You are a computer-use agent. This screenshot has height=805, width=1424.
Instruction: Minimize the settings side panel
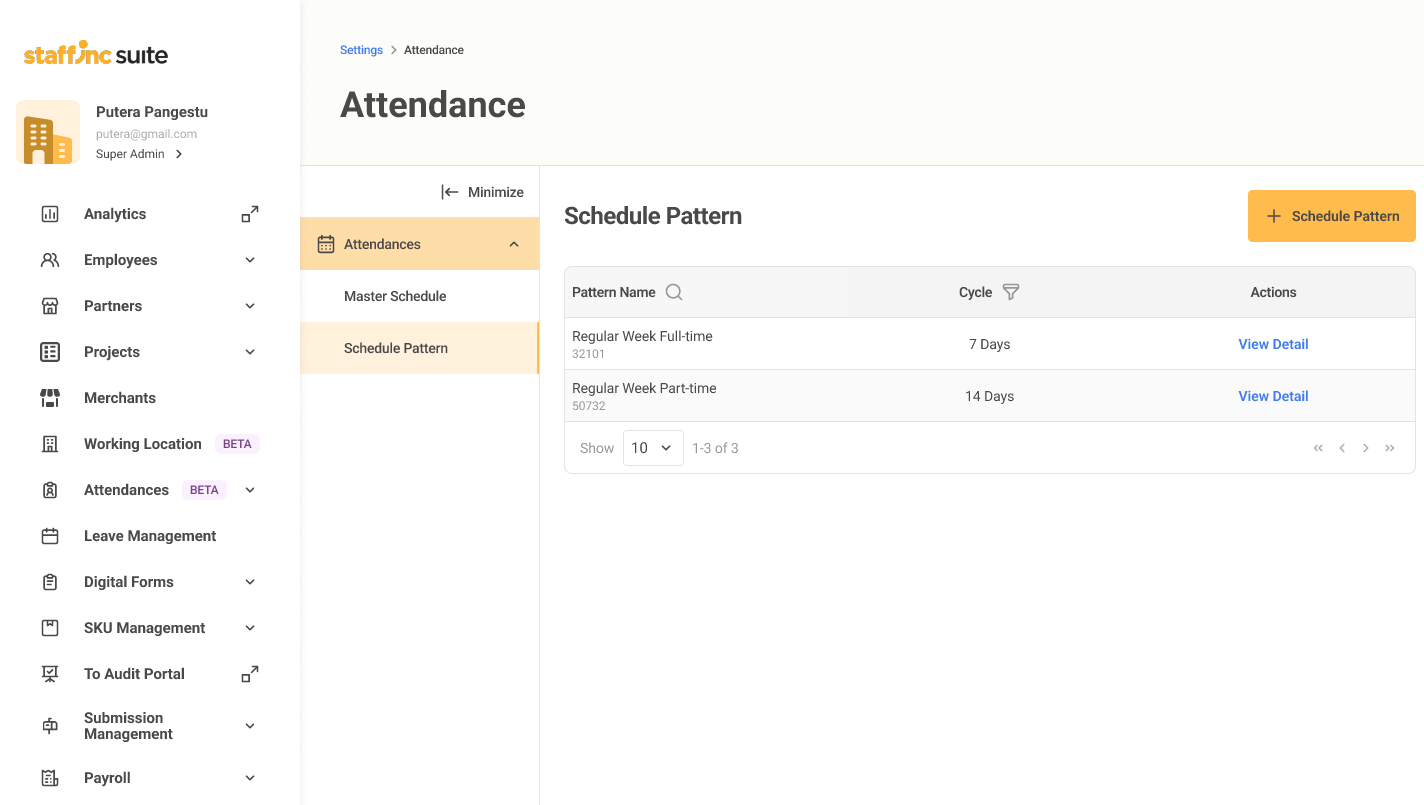[x=482, y=192]
